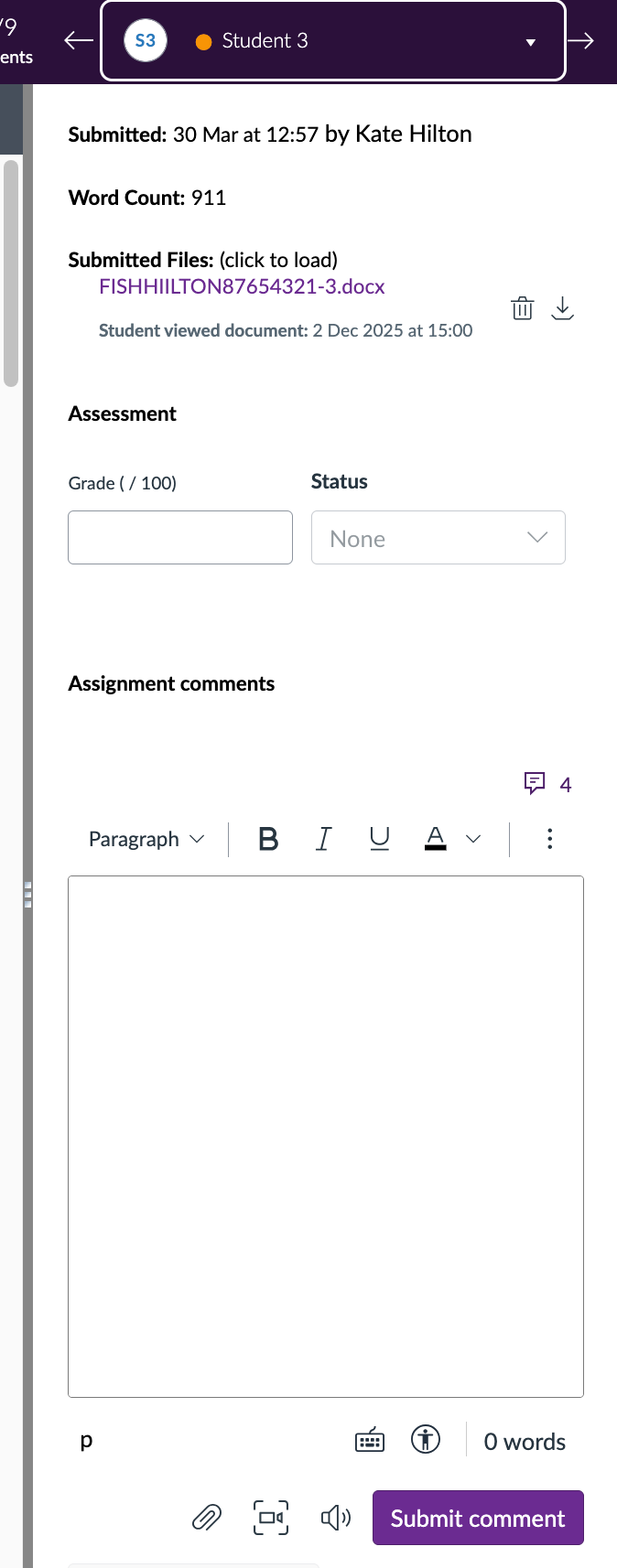Screen dimensions: 617x1568
Task: Click the Submit comment button
Action: pos(477,1518)
